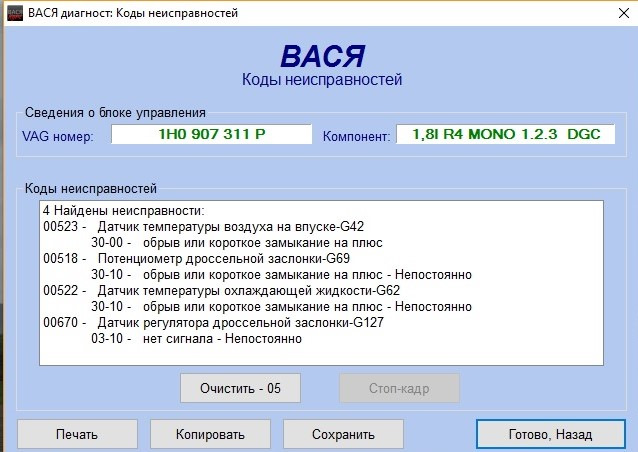Click the Сохранить button
638x452 pixels.
[x=343, y=434]
